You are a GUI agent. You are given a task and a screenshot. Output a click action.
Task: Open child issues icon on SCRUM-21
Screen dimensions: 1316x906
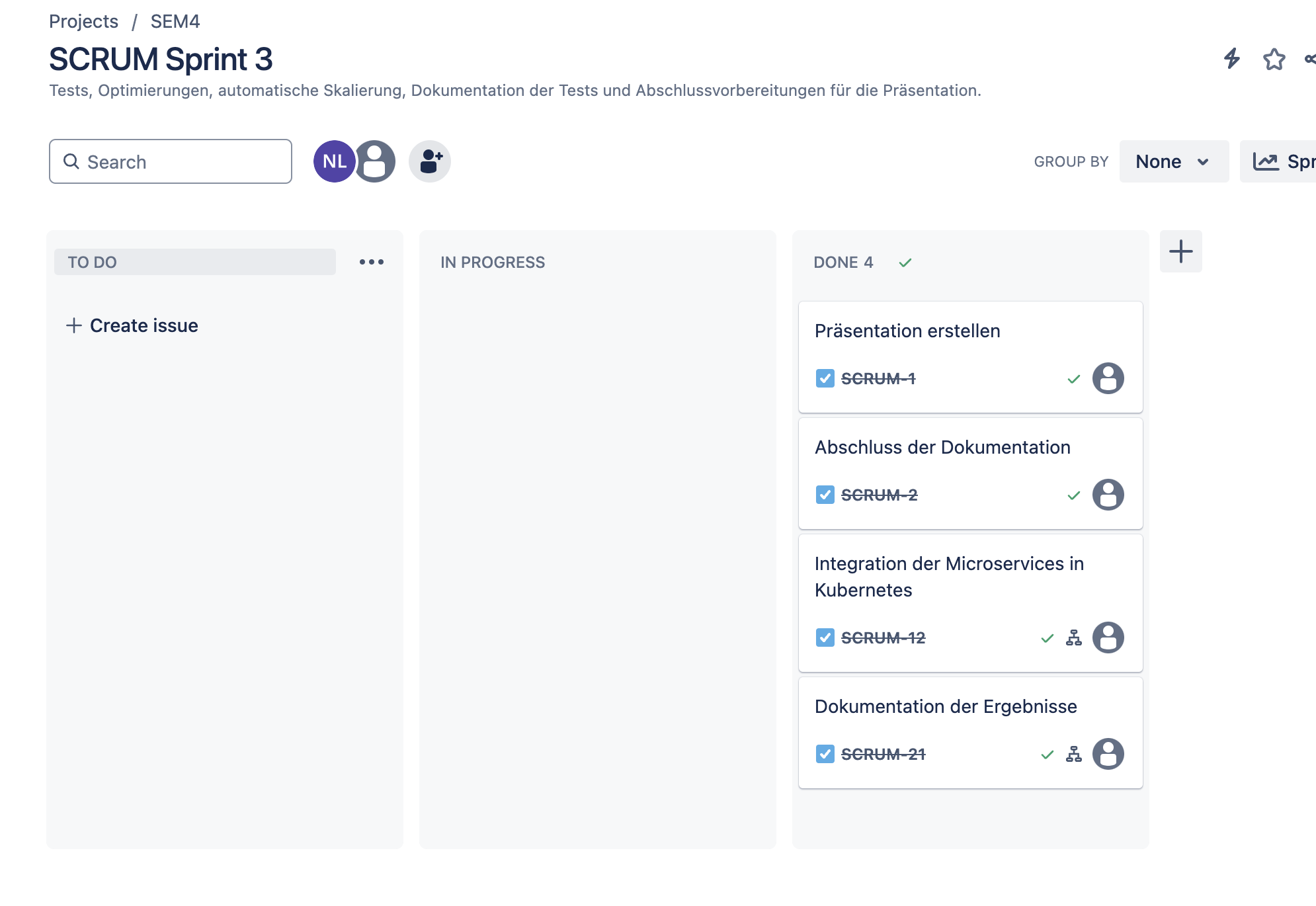tap(1074, 754)
